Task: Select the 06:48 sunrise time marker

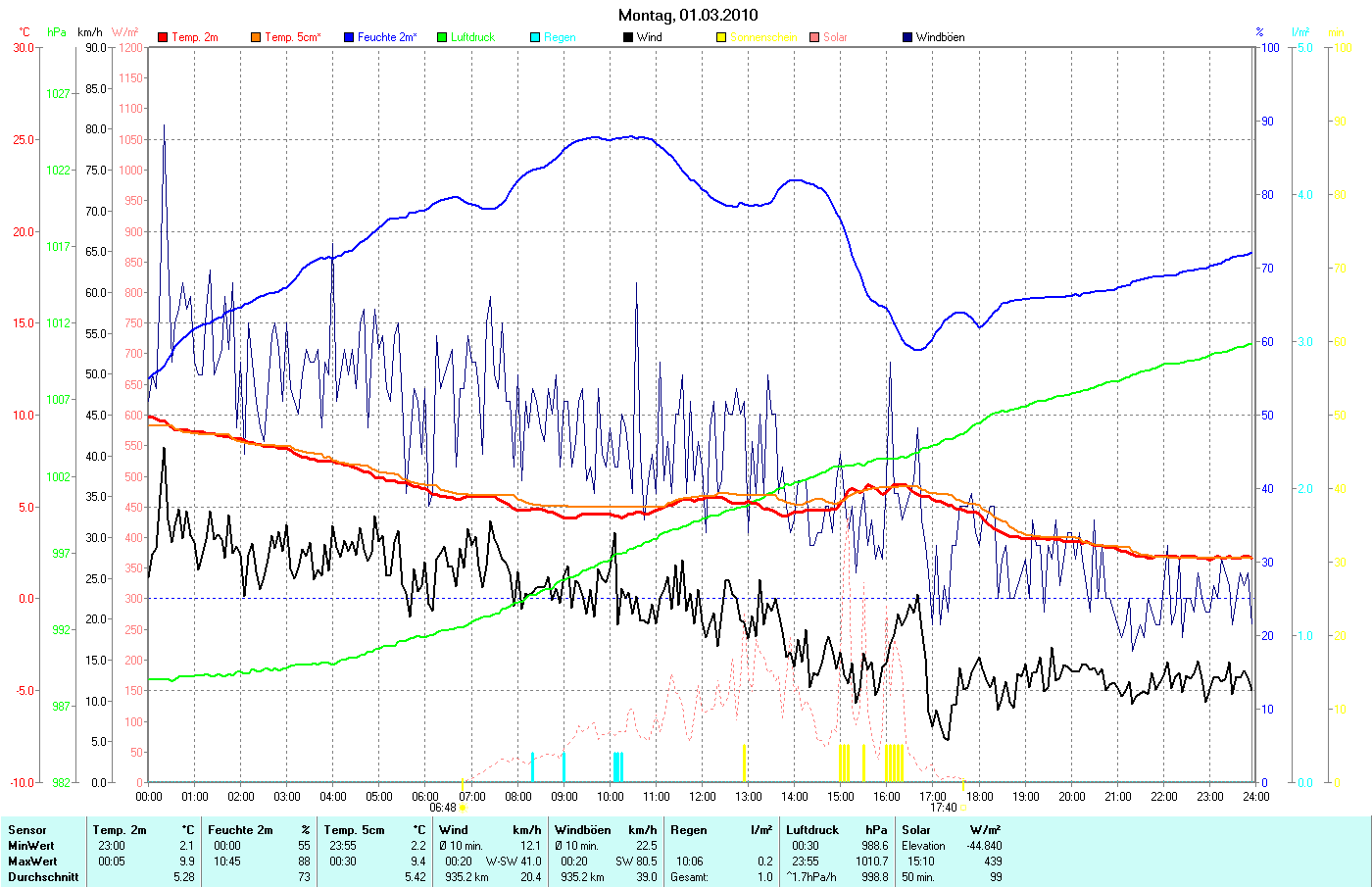Action: [x=443, y=808]
